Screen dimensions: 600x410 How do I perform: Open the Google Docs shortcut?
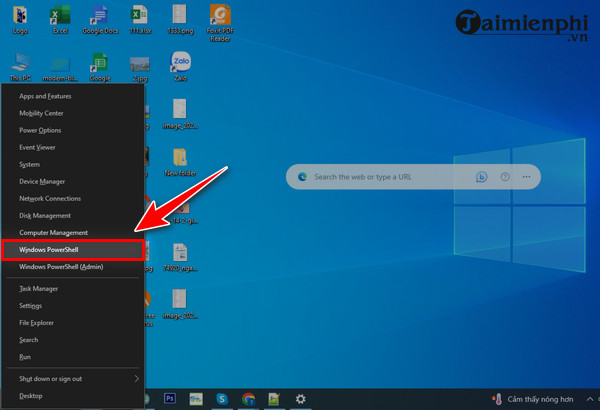100,20
